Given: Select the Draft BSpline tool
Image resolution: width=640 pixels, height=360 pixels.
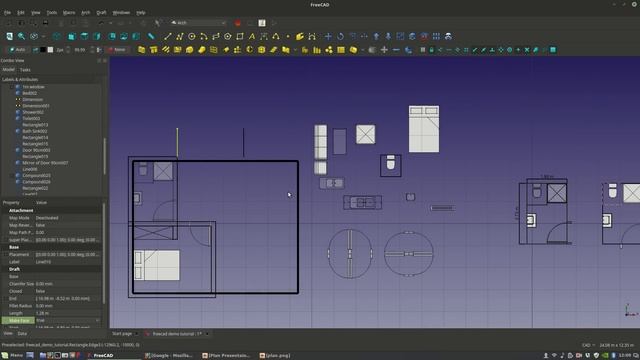Looking at the screenshot, I should tap(276, 36).
